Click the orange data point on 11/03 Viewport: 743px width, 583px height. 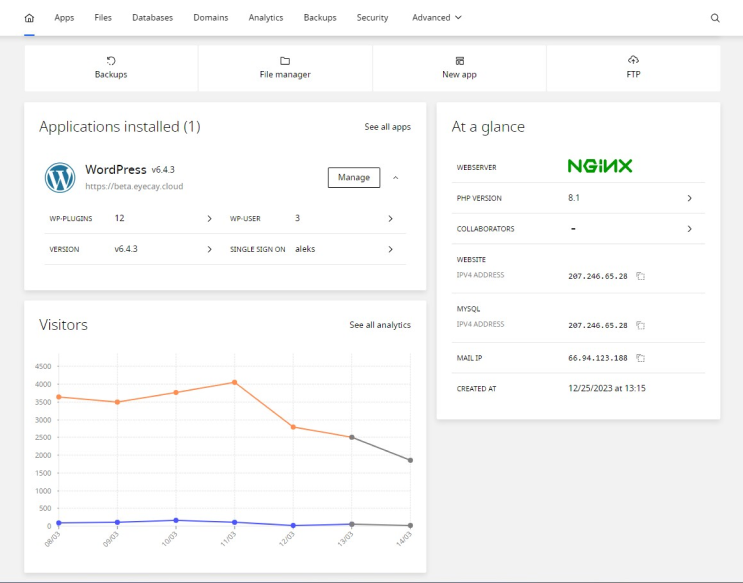click(x=235, y=383)
